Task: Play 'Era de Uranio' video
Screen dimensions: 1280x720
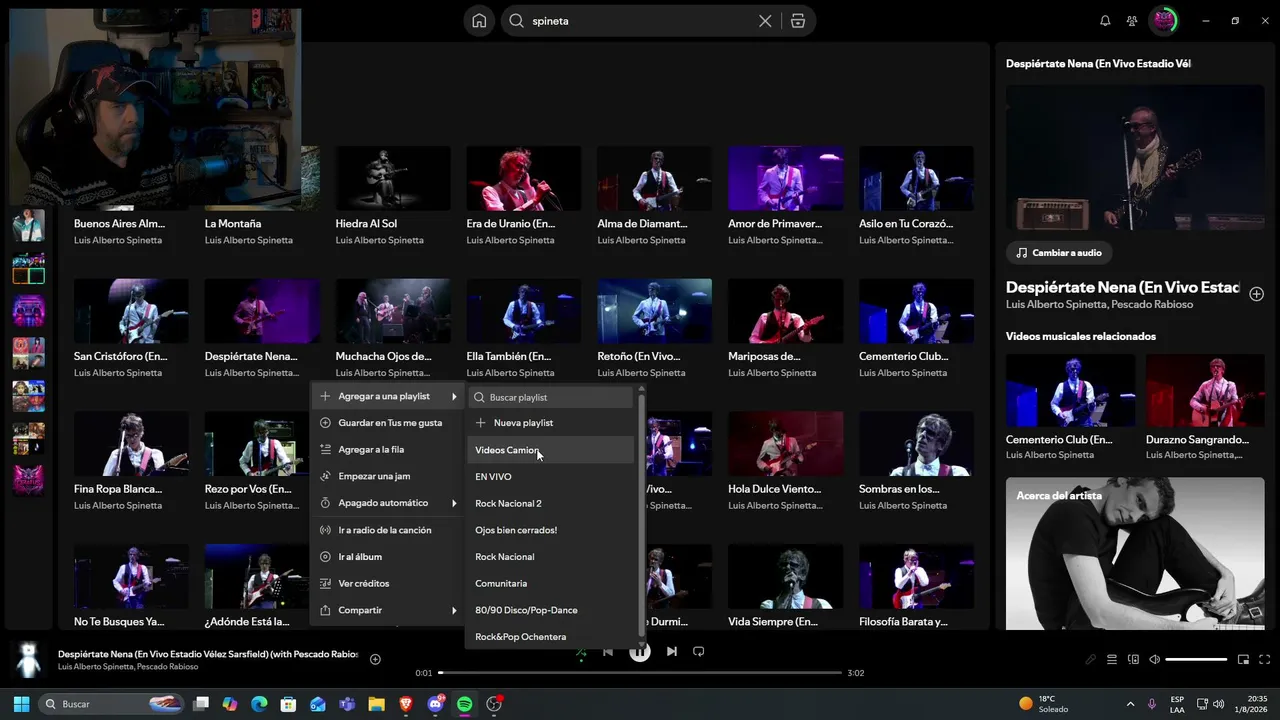Action: point(524,178)
